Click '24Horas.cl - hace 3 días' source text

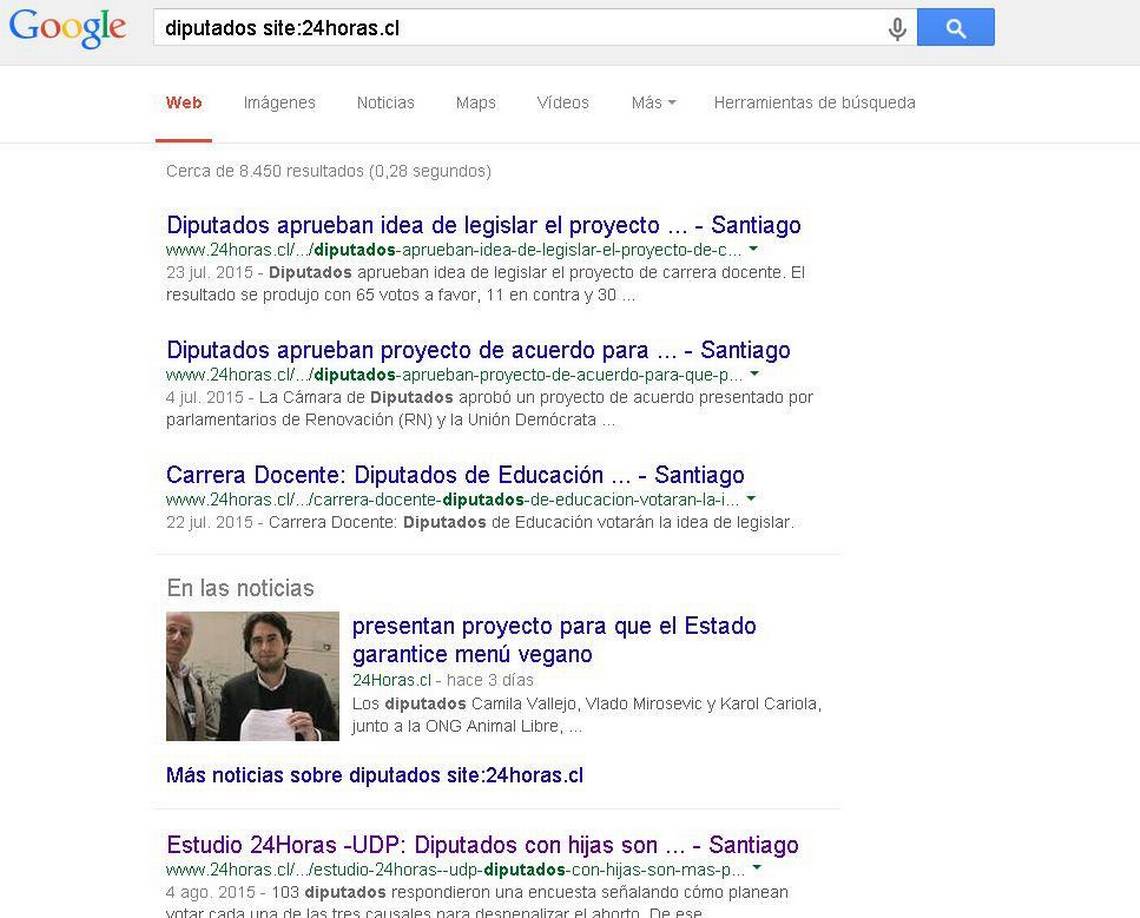[443, 680]
